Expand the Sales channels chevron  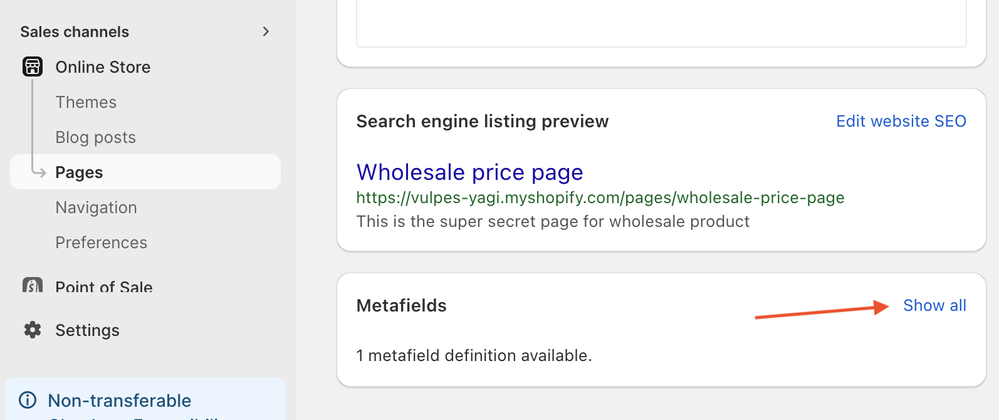pos(266,32)
